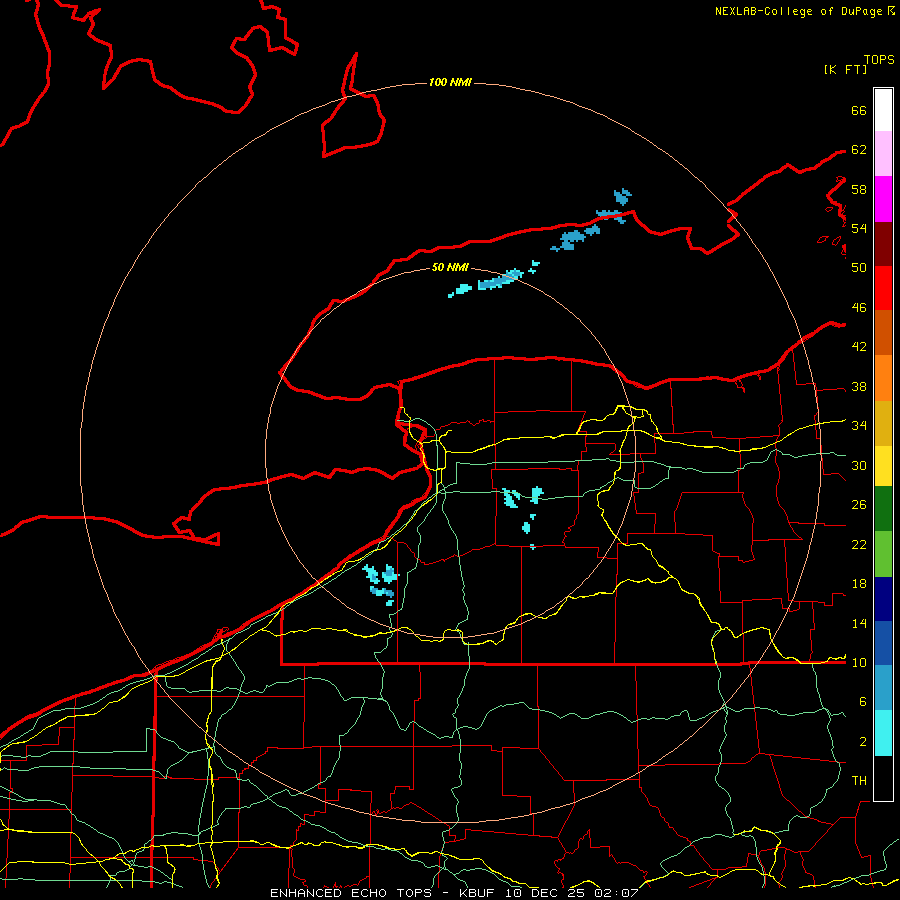Click the light green swatch below 22
The height and width of the screenshot is (900, 900).
coord(883,554)
